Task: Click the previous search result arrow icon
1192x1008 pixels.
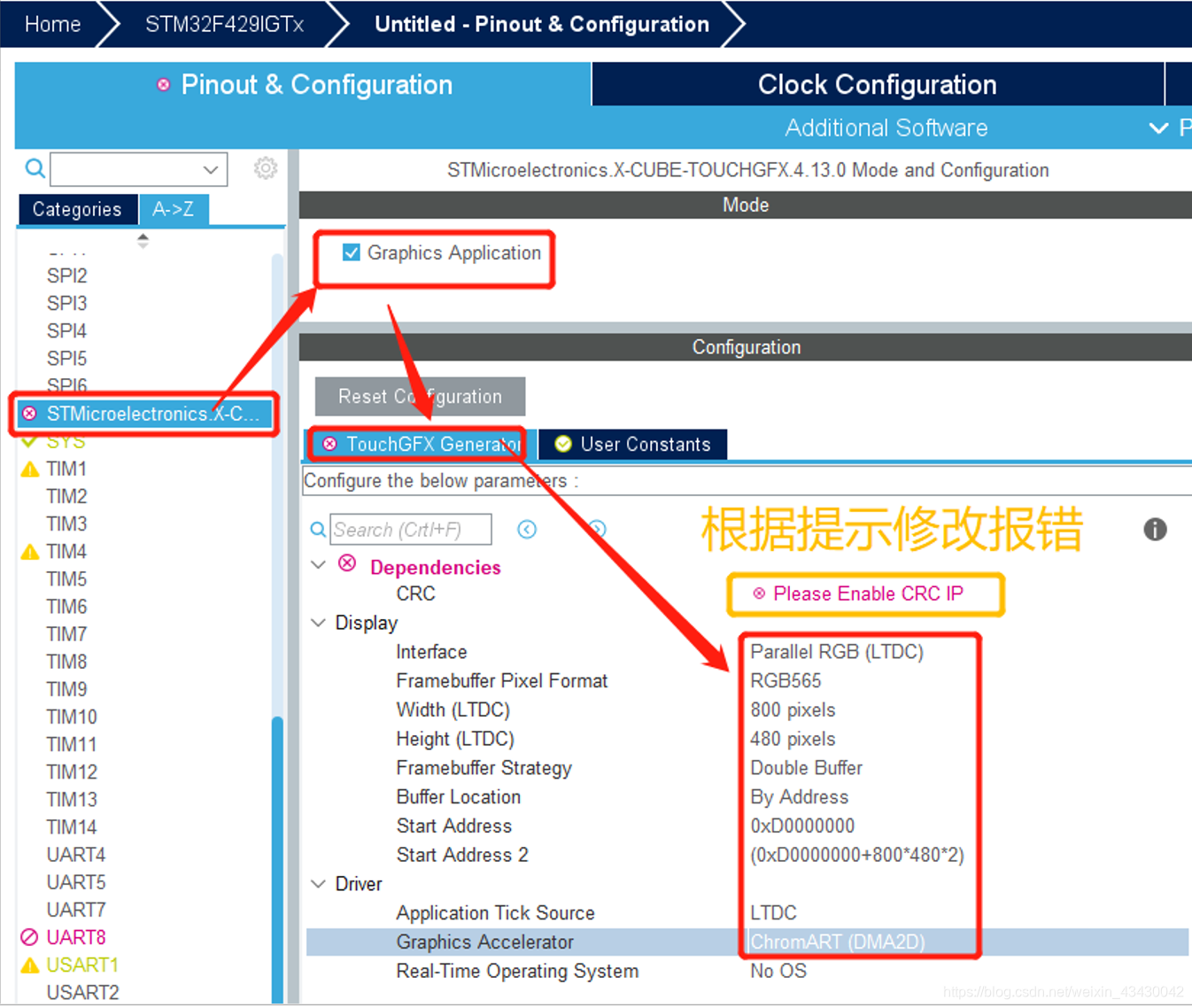Action: coord(527,530)
